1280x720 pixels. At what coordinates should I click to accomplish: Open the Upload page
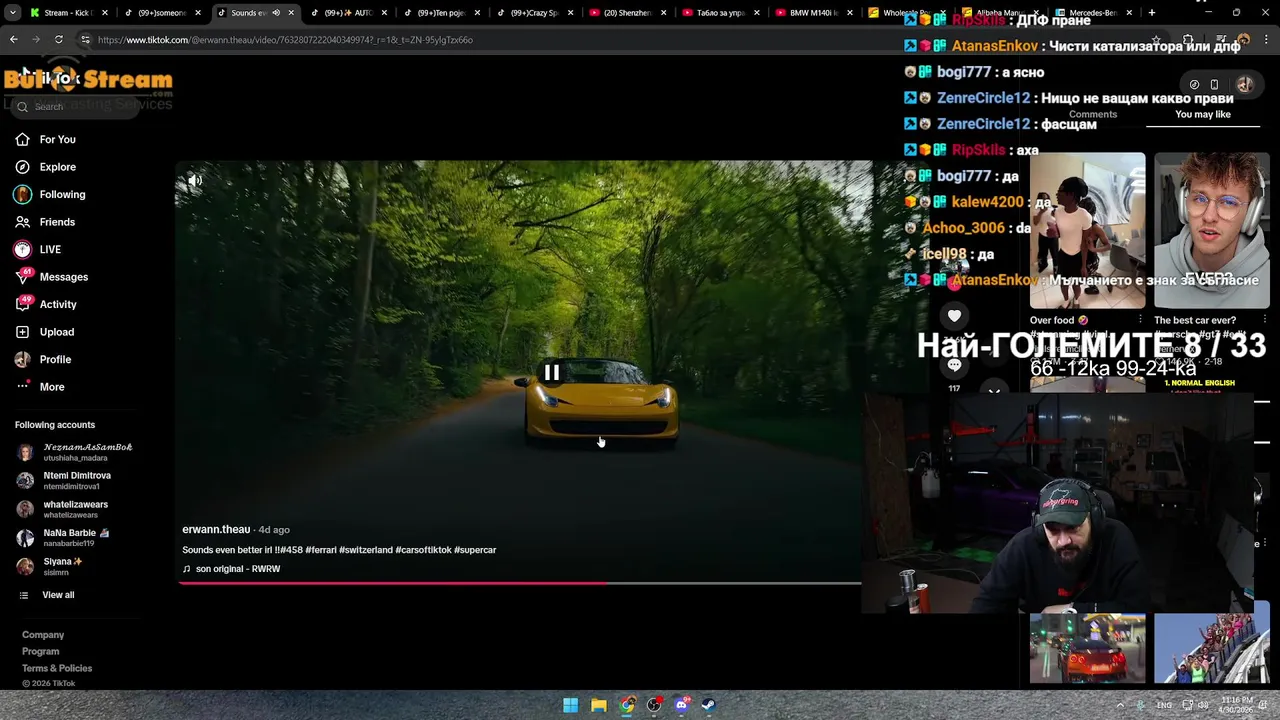(x=45, y=332)
